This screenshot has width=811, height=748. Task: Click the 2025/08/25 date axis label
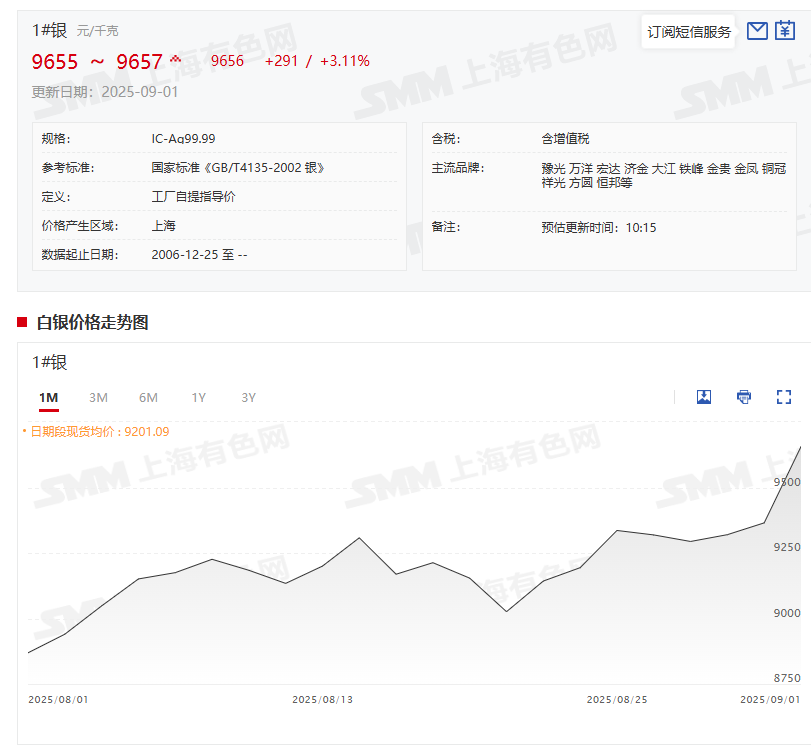[616, 699]
